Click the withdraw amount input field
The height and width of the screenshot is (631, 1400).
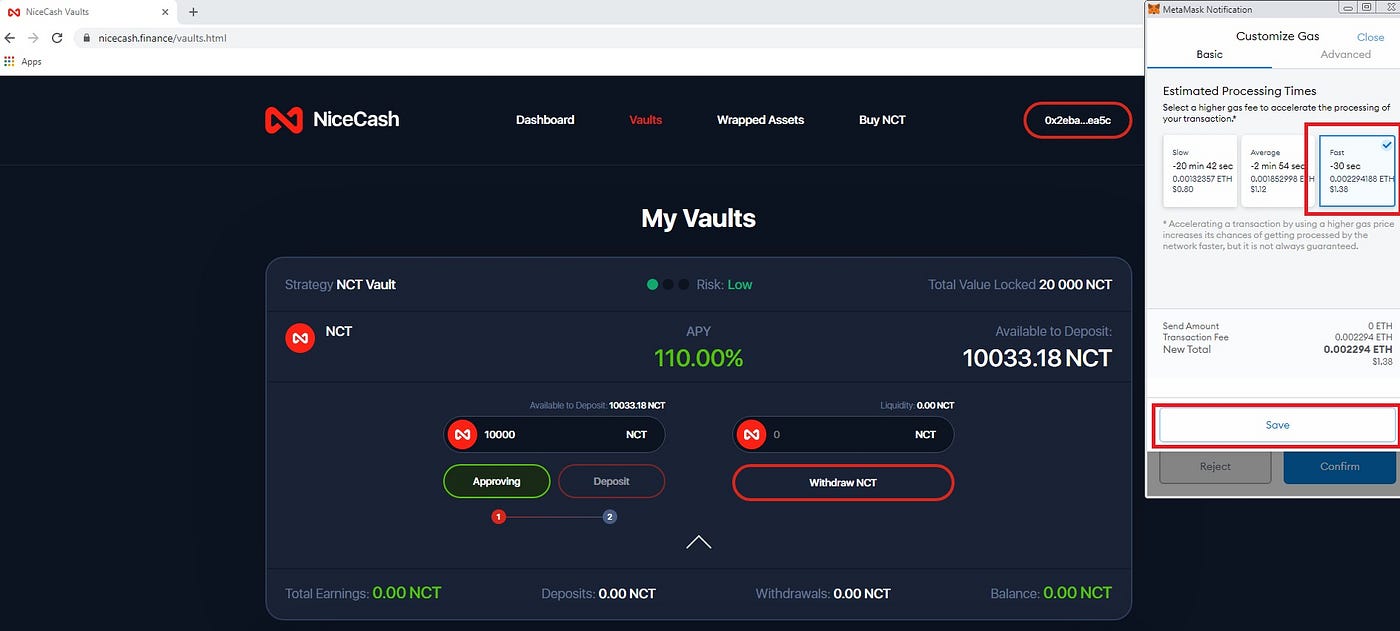point(843,435)
